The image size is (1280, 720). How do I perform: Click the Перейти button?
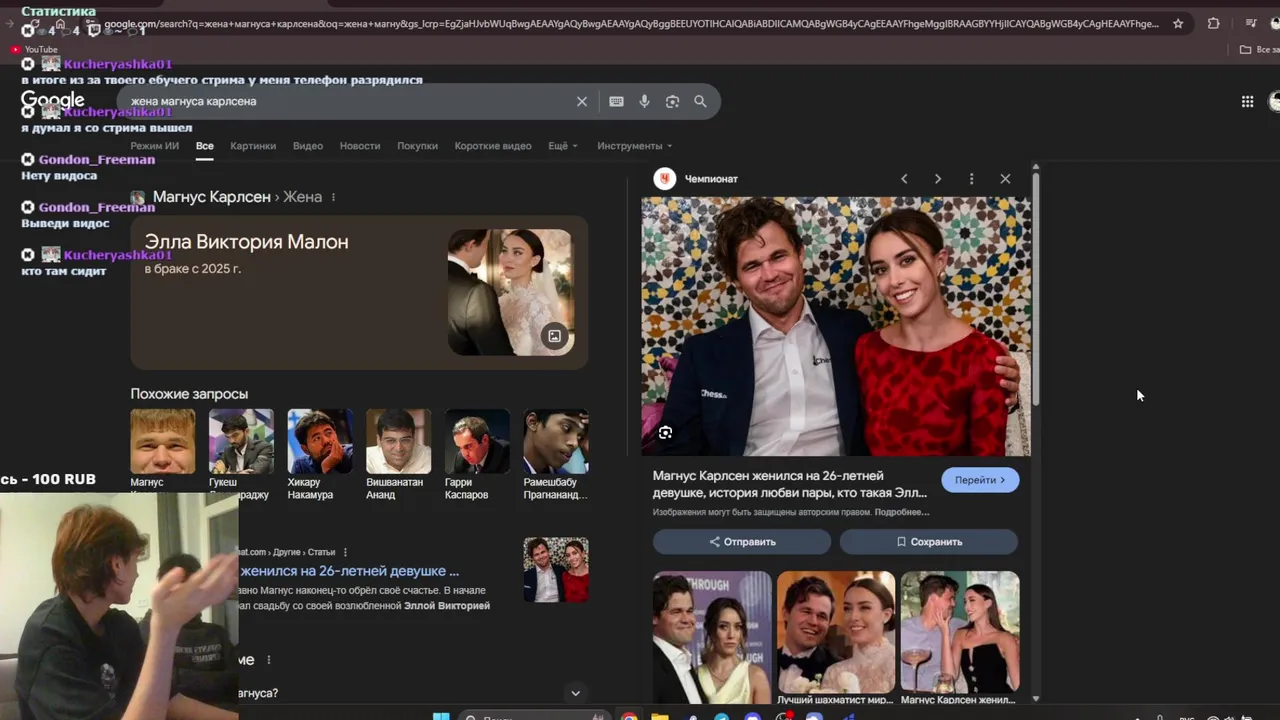980,480
